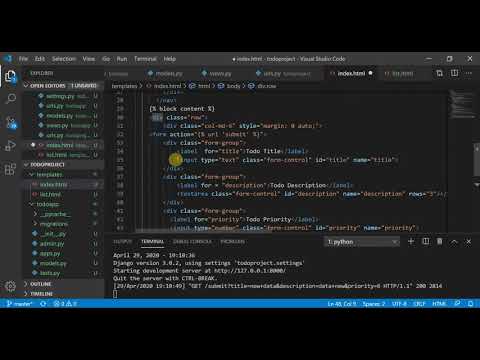Open the Go menu
The height and width of the screenshot is (360, 480).
[106, 59]
